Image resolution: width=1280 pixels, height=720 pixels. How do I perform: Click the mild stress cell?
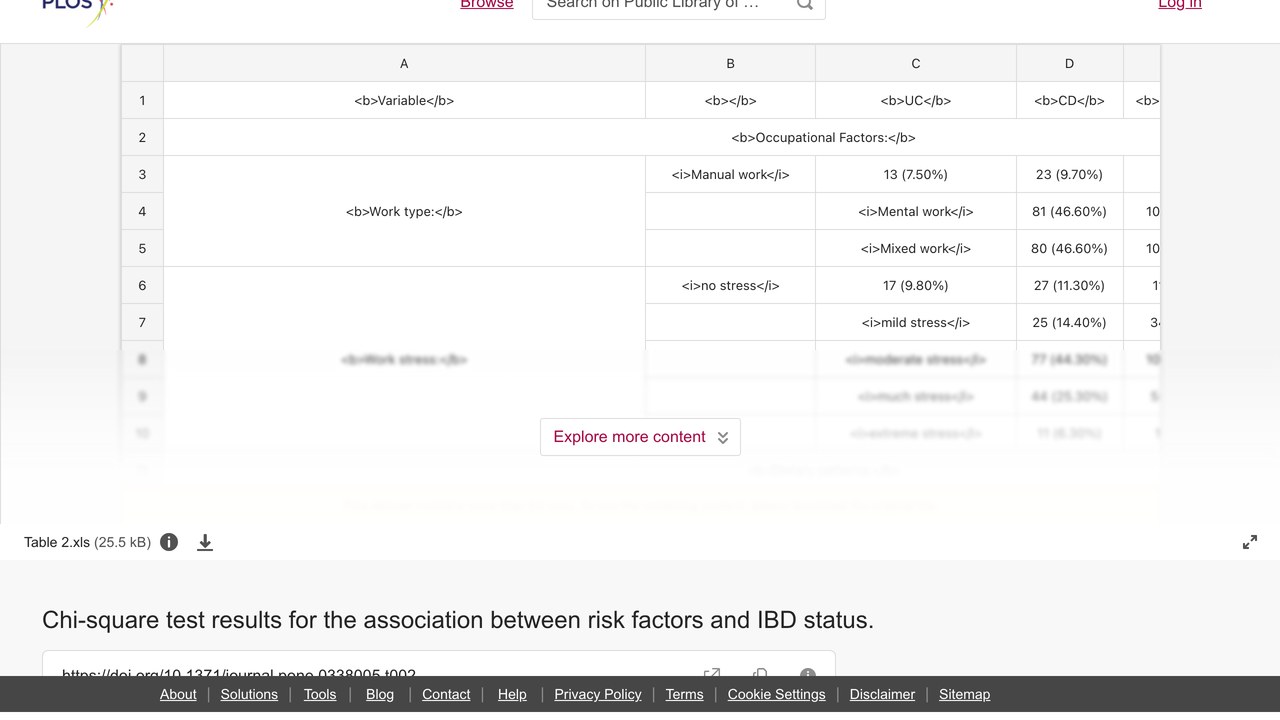click(x=916, y=322)
